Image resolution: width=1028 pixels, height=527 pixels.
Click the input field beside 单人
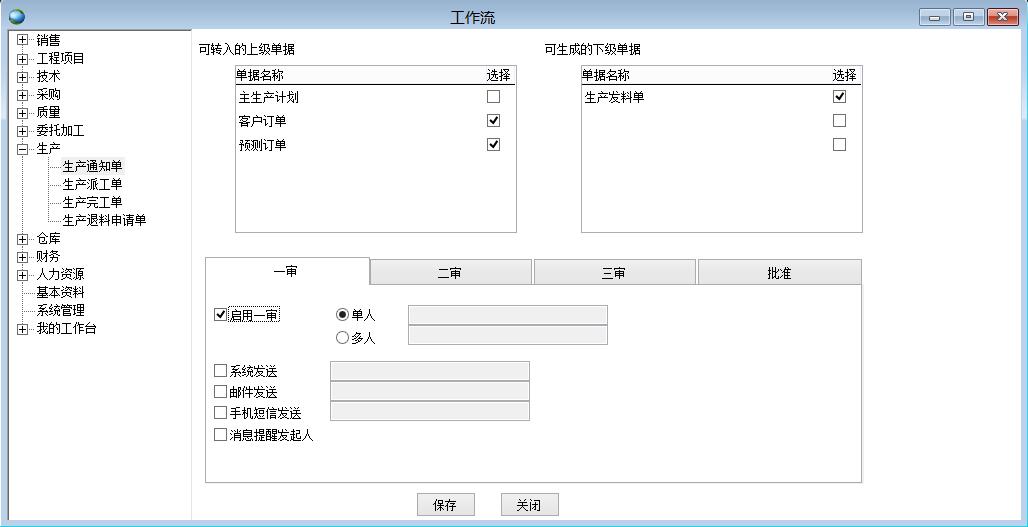[x=507, y=315]
